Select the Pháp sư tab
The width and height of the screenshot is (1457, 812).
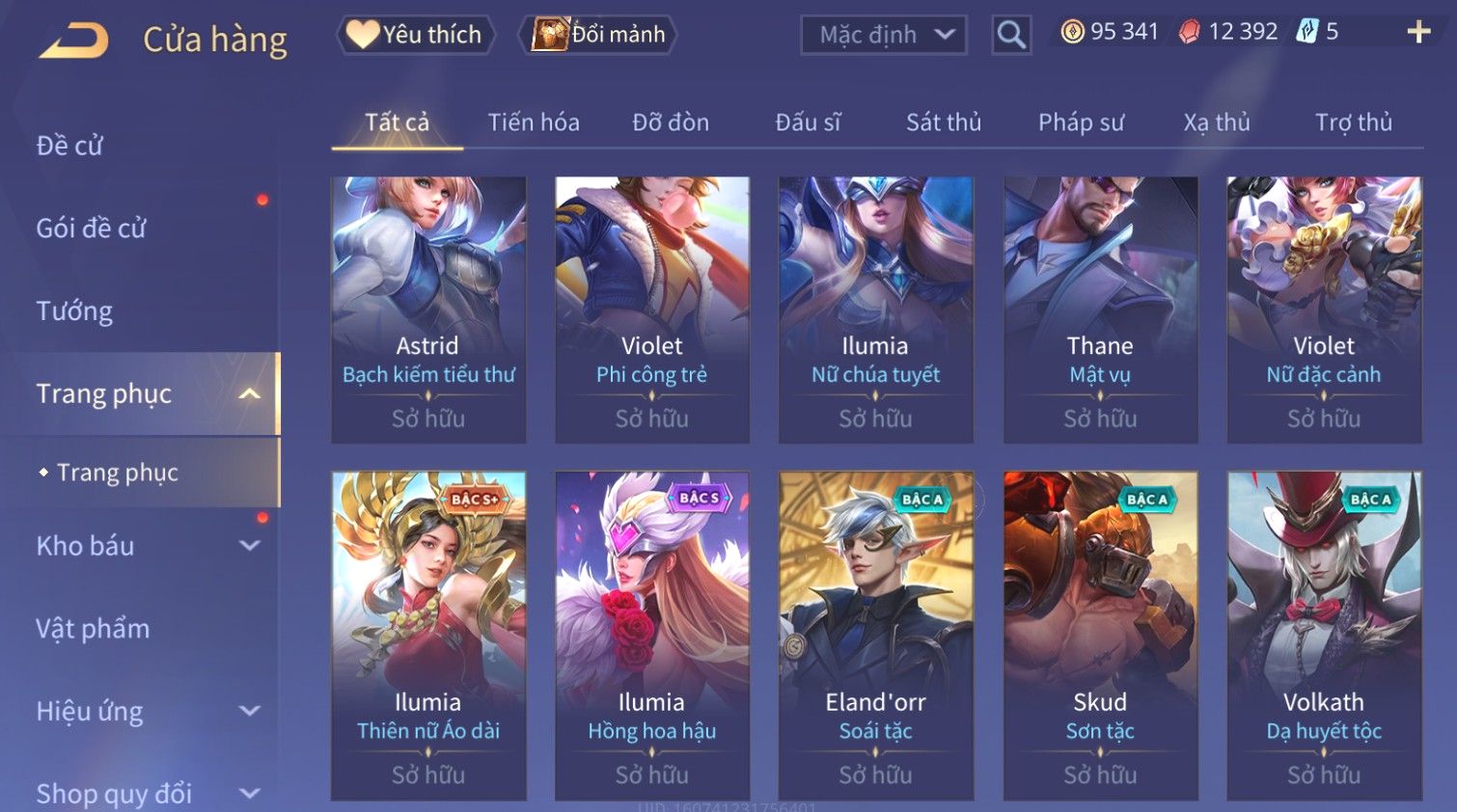click(1082, 122)
